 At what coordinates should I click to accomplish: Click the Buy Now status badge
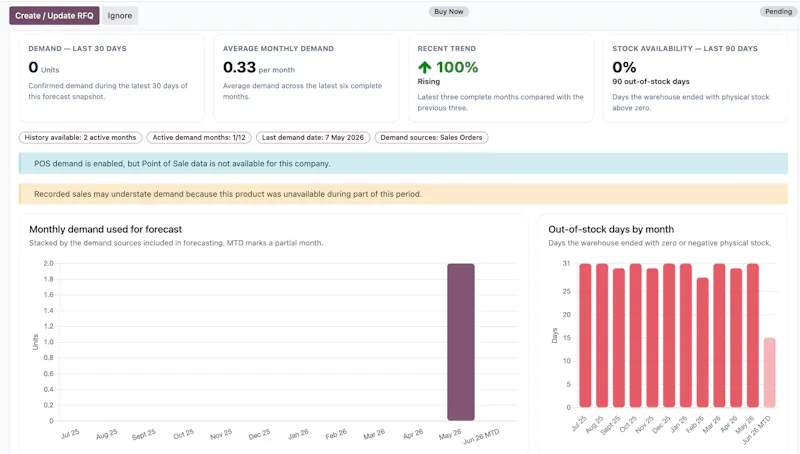tap(448, 12)
